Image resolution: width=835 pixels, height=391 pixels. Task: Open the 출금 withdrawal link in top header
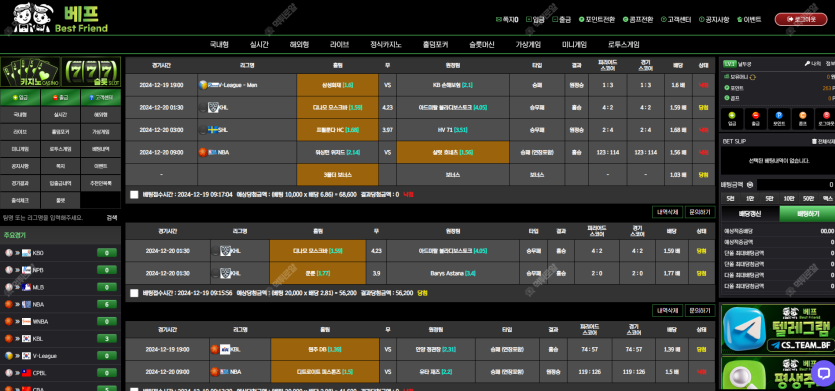[562, 20]
